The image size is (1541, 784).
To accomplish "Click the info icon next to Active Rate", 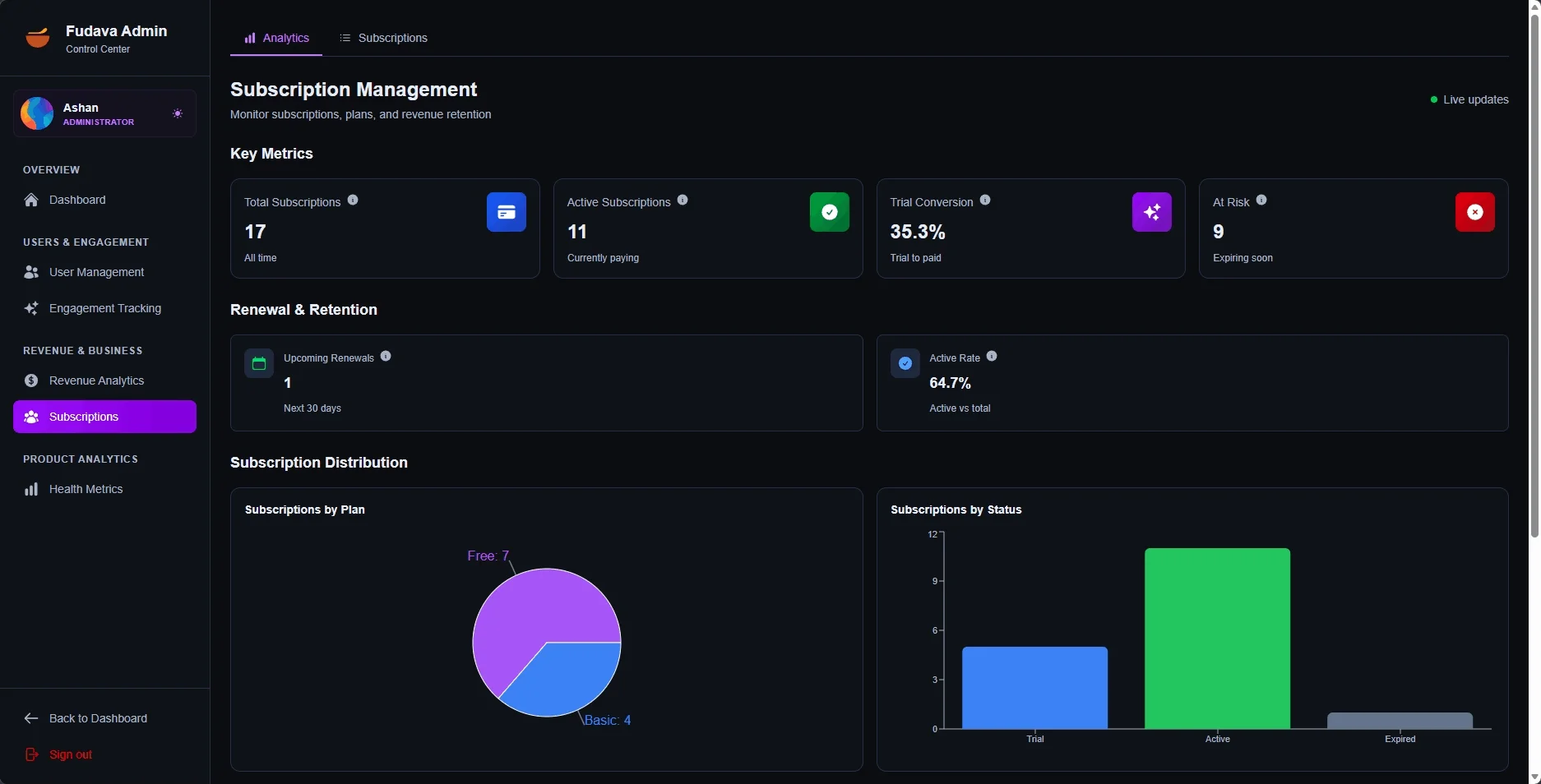I will coord(992,357).
